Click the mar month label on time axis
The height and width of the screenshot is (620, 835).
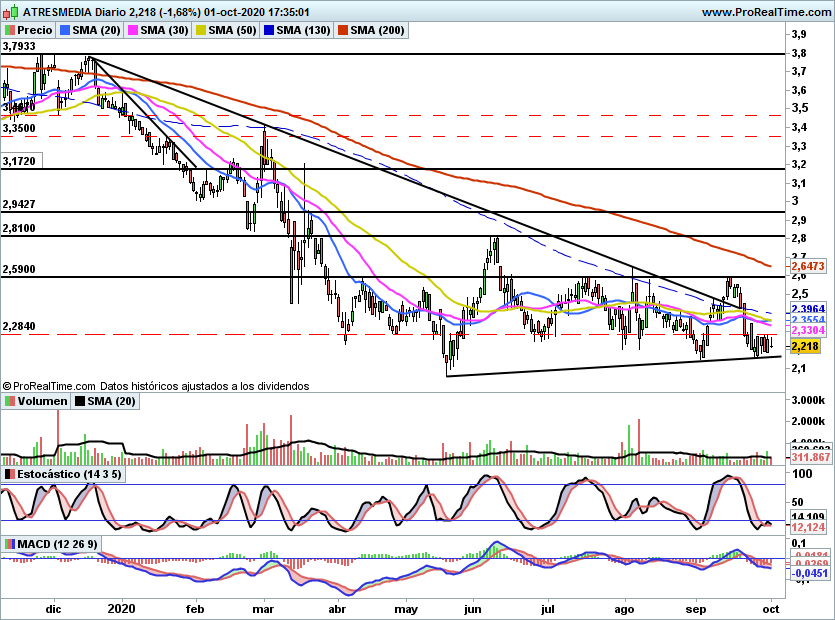263,609
